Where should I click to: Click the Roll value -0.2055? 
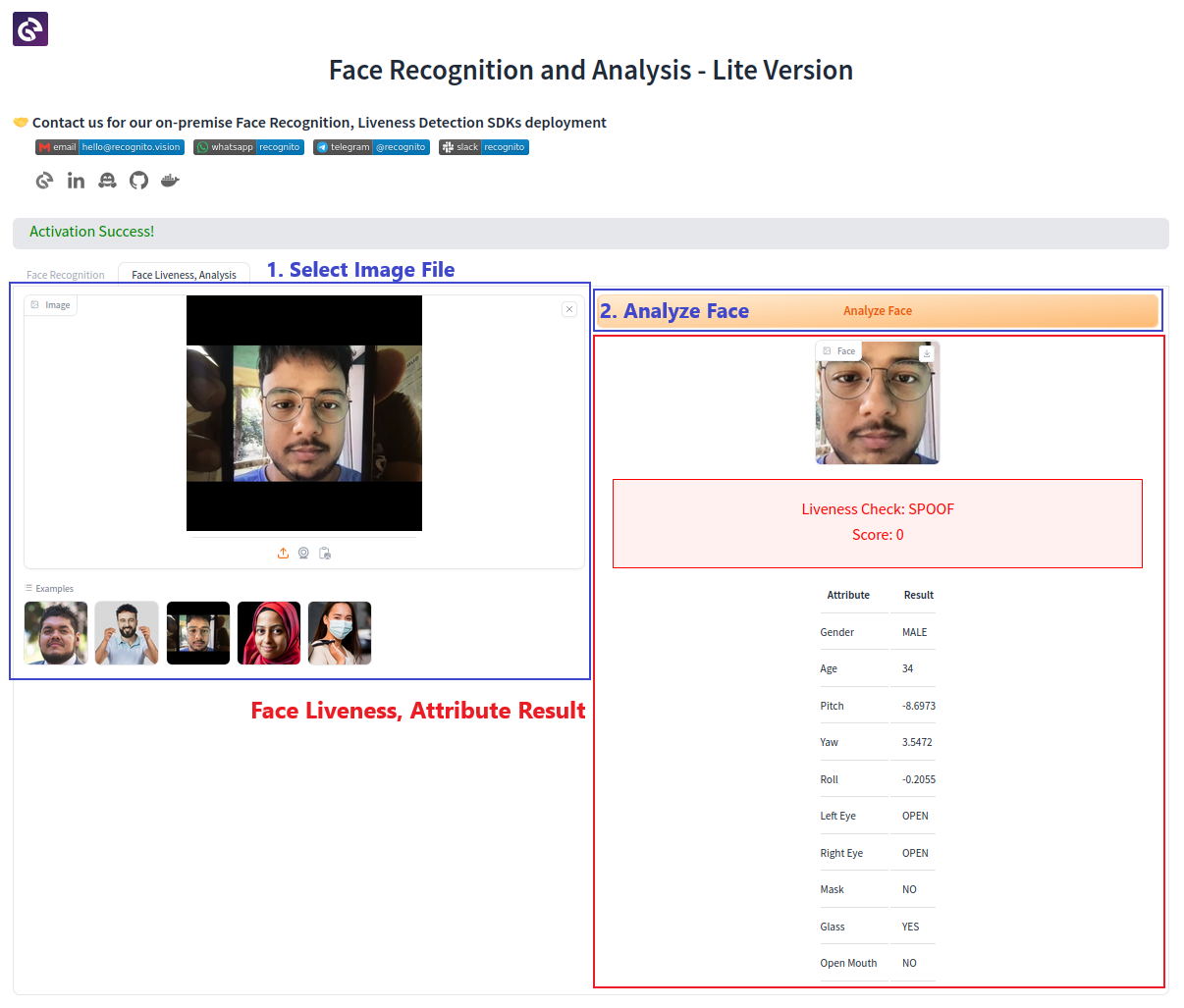click(x=919, y=779)
